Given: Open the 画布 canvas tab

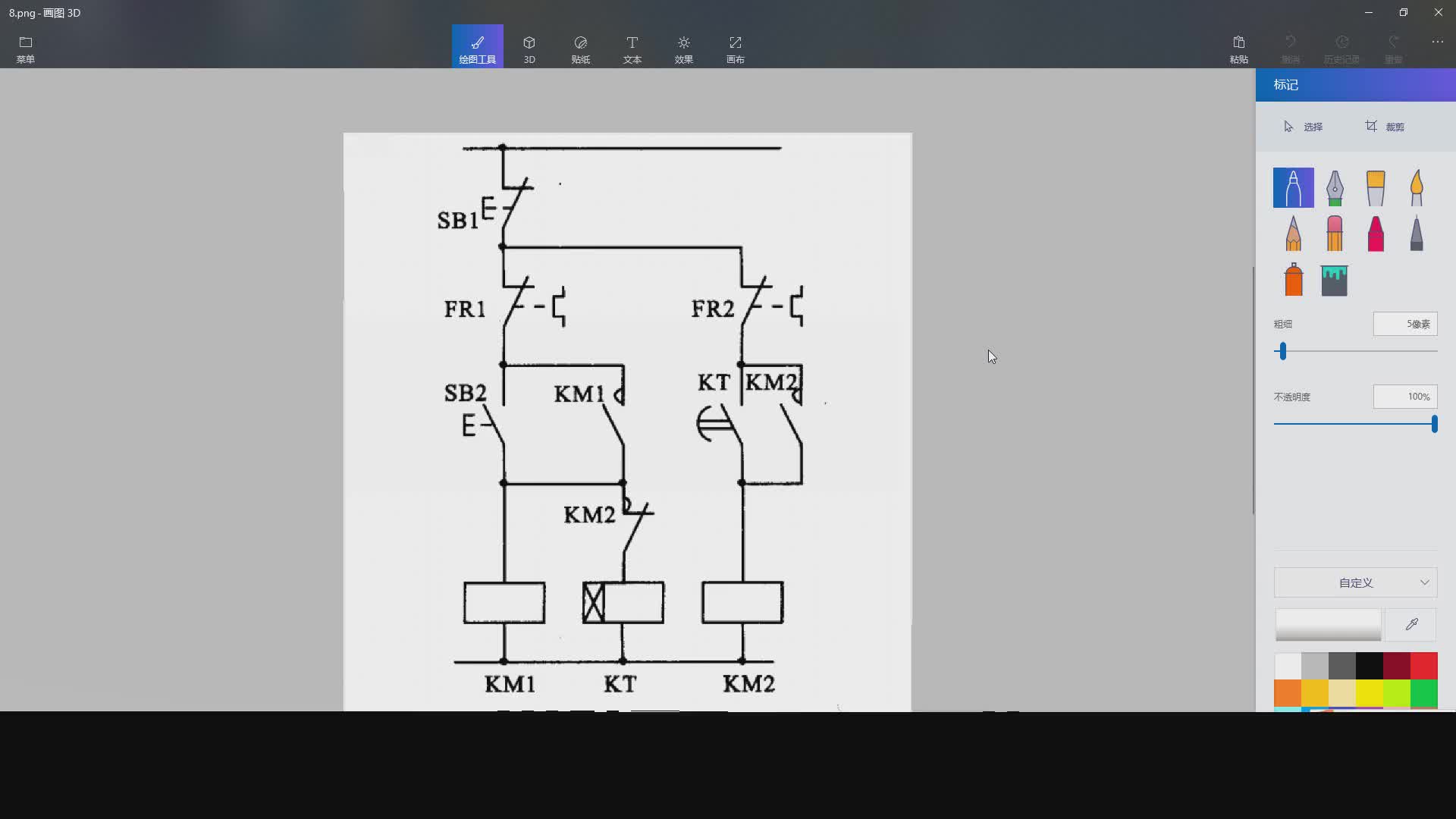Looking at the screenshot, I should [736, 49].
